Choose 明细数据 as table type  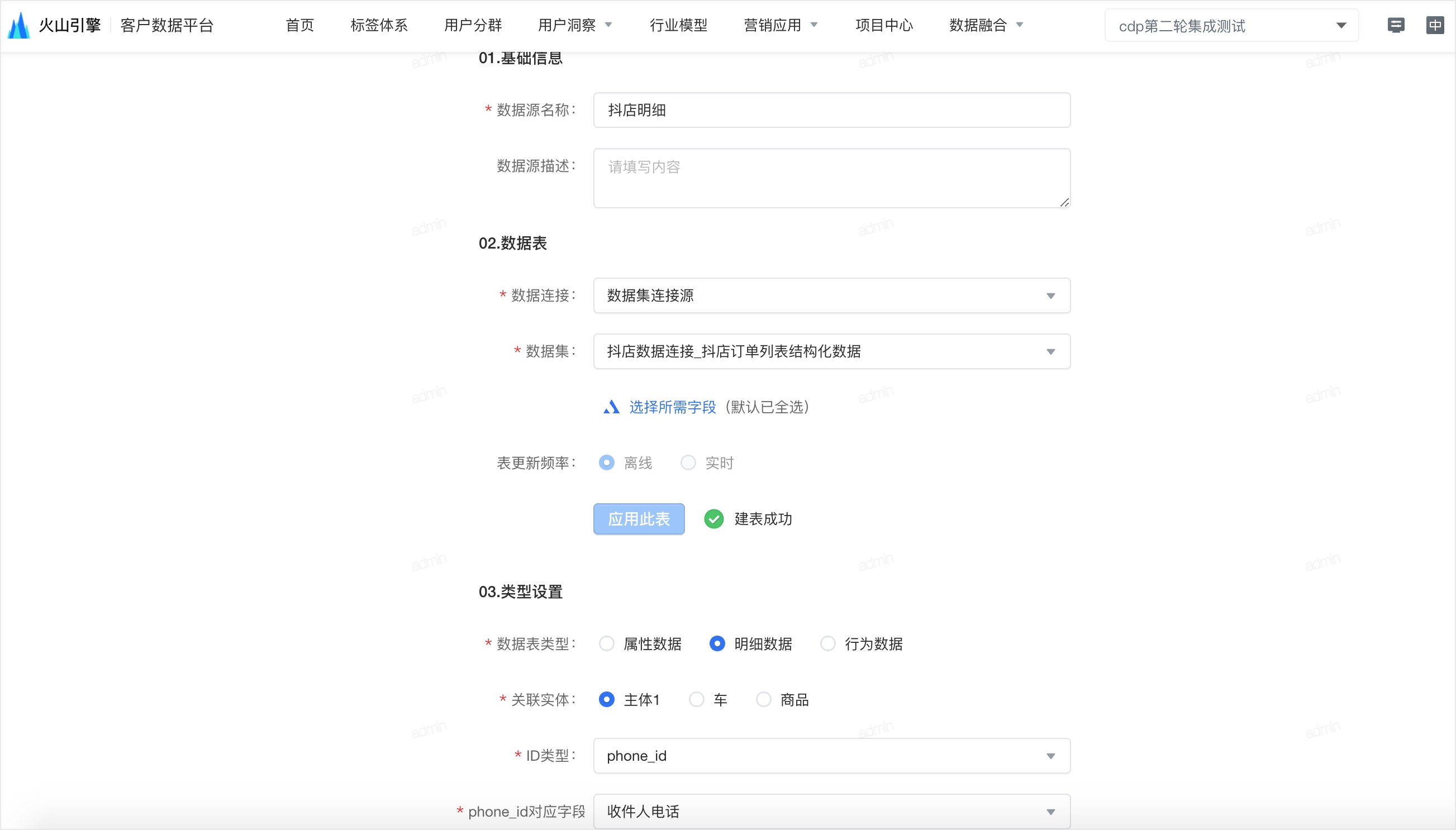point(717,643)
